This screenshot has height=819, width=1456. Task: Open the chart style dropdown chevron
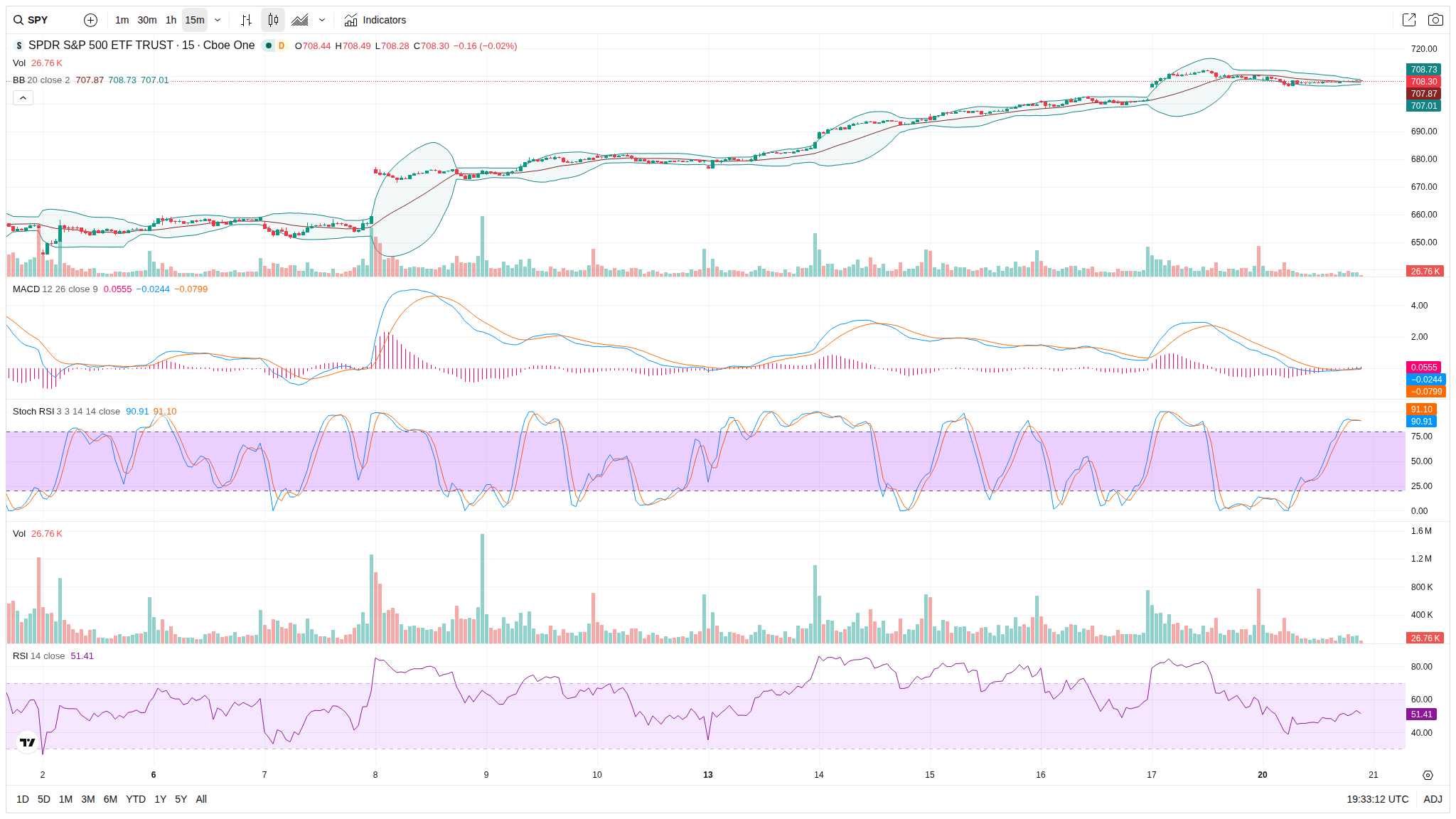[322, 20]
